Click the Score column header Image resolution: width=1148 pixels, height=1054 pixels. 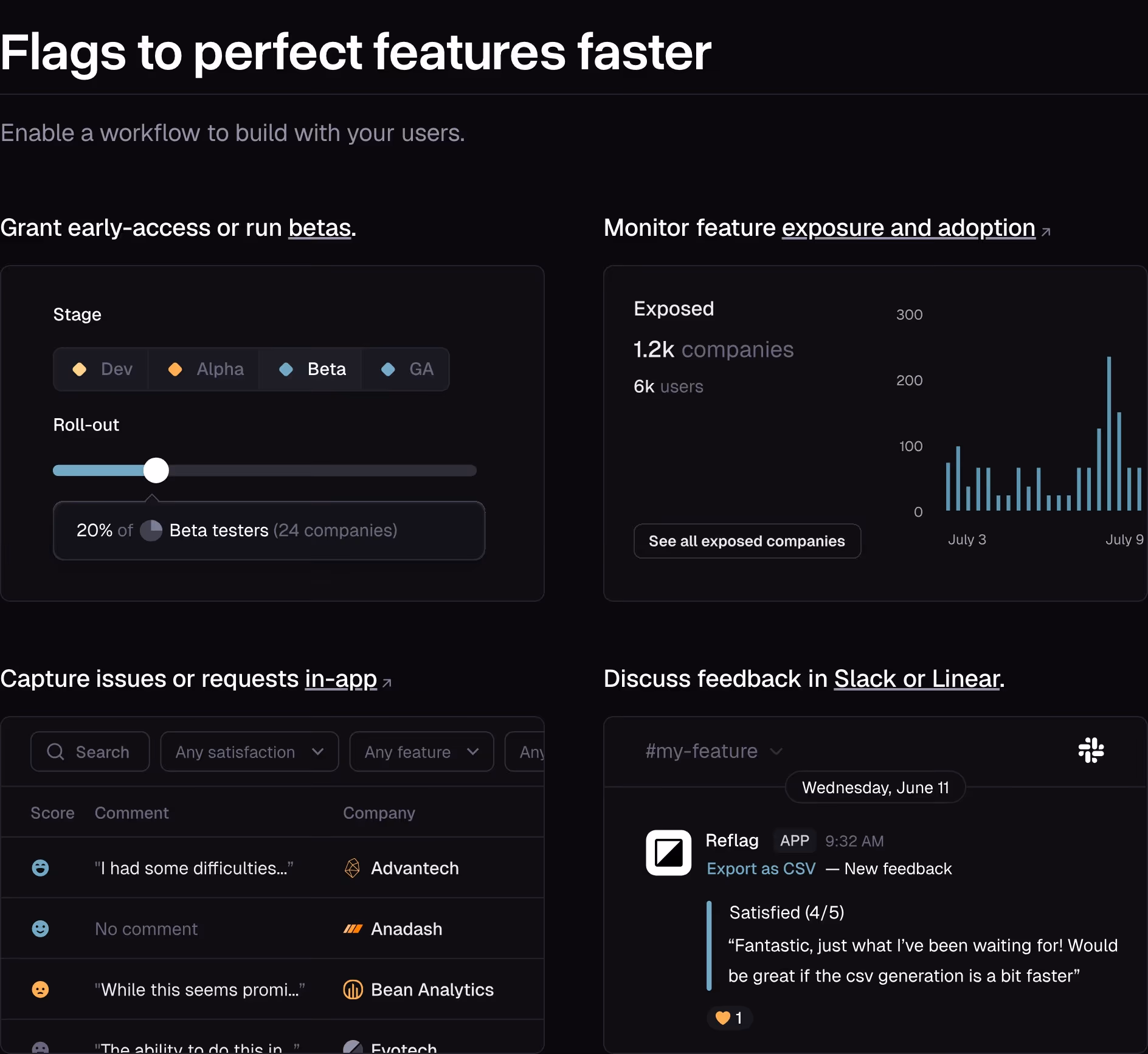[52, 813]
